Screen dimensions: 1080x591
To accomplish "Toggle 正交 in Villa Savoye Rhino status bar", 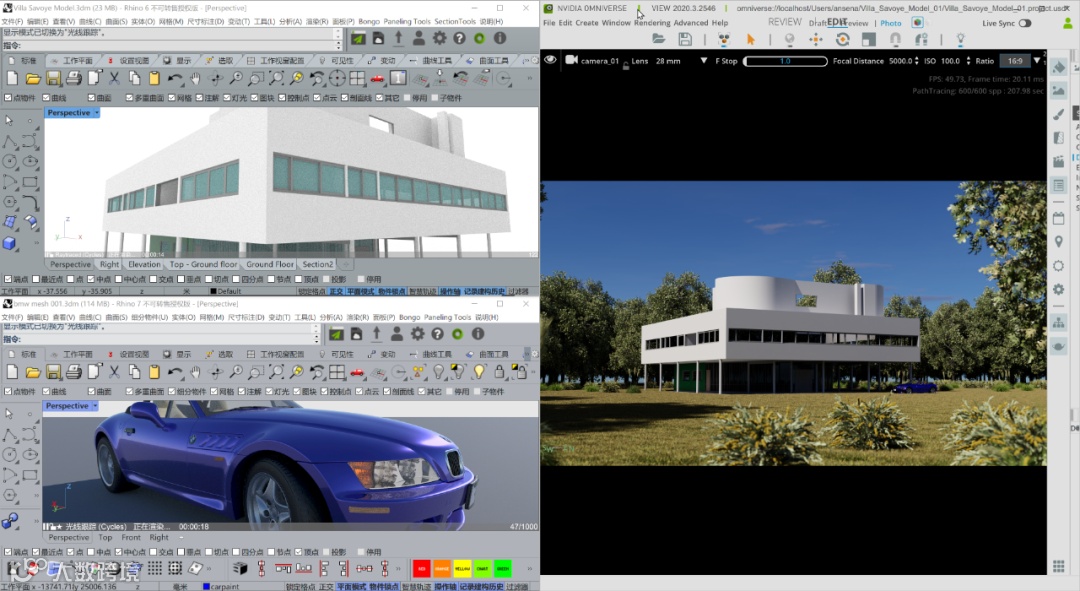I will 337,291.
